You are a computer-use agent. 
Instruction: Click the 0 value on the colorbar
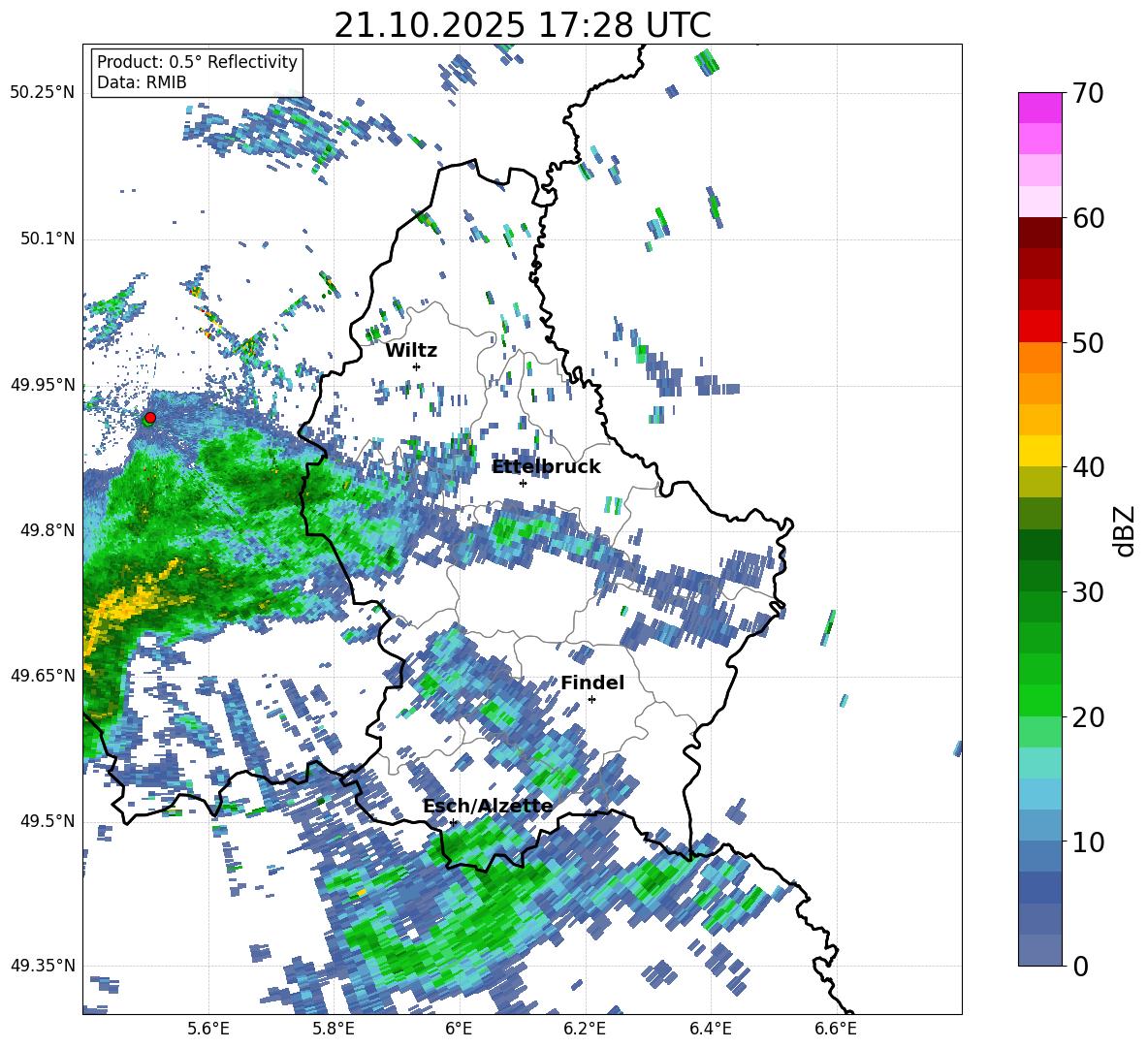point(1080,966)
